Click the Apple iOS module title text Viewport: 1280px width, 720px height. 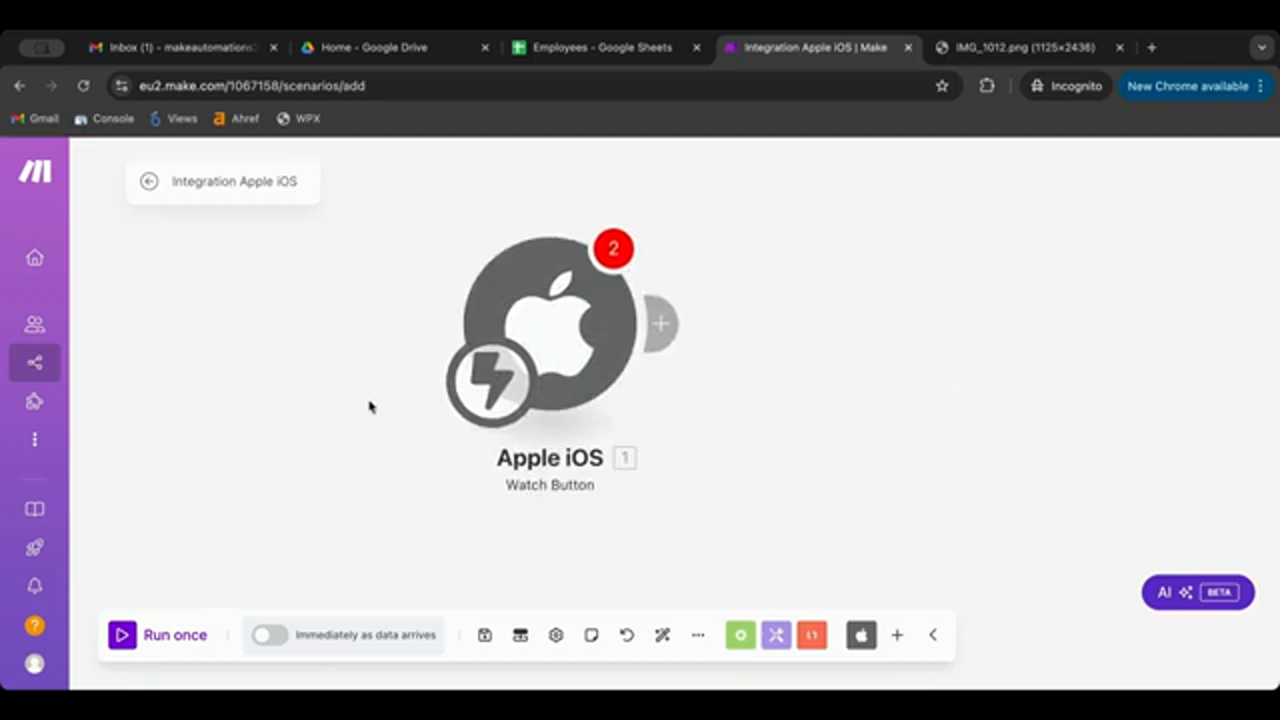click(550, 458)
